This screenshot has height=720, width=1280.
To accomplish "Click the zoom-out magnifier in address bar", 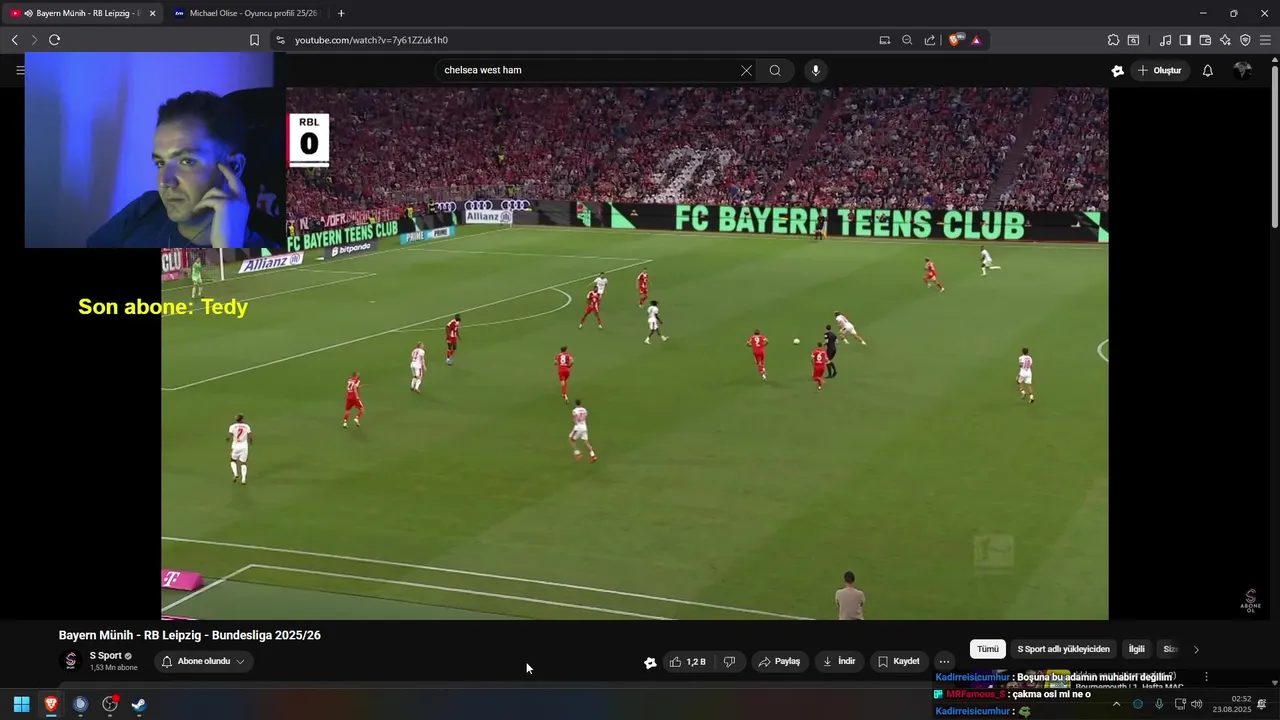I will (x=907, y=40).
